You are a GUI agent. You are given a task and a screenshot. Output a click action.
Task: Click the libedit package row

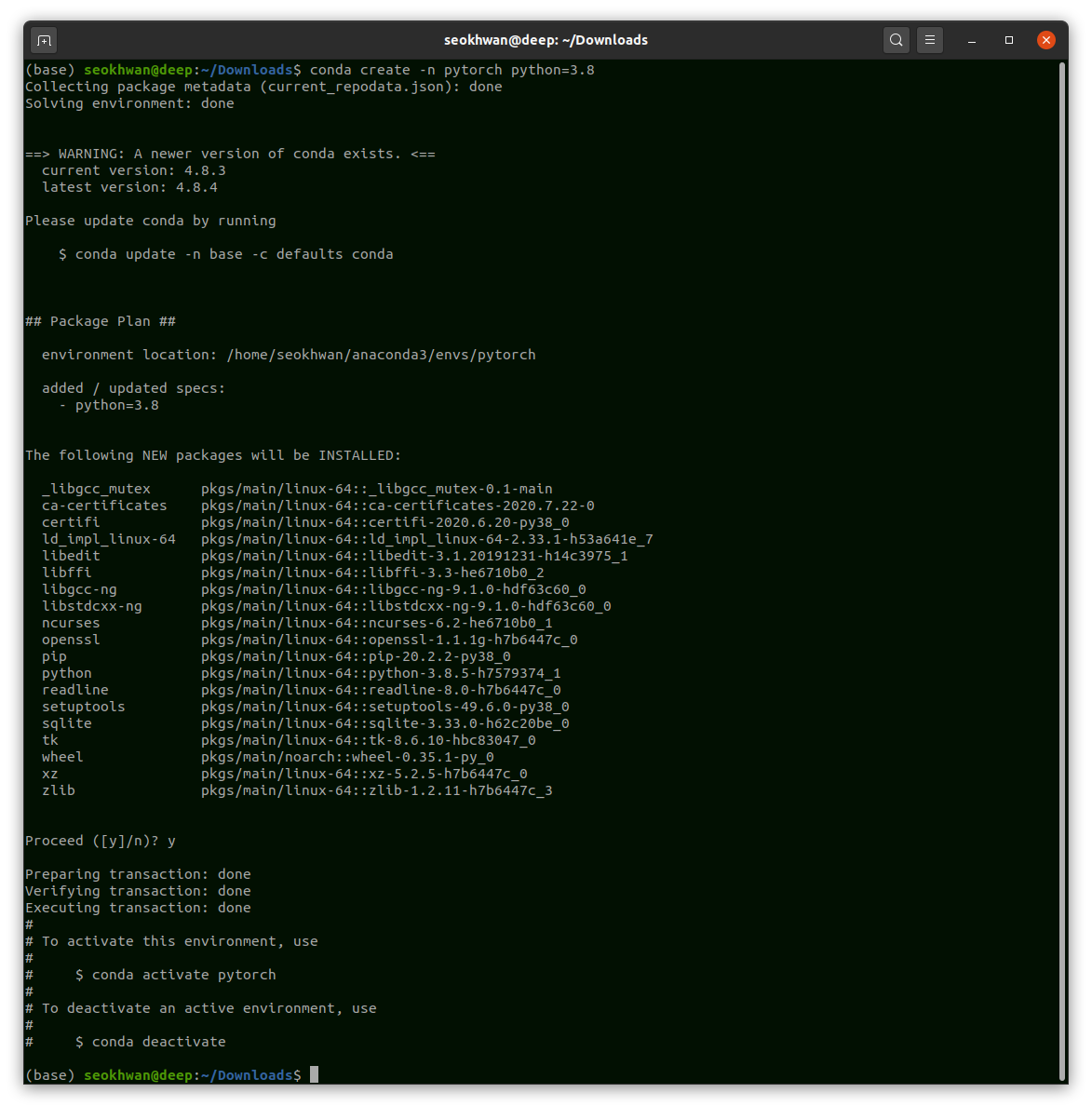click(334, 557)
